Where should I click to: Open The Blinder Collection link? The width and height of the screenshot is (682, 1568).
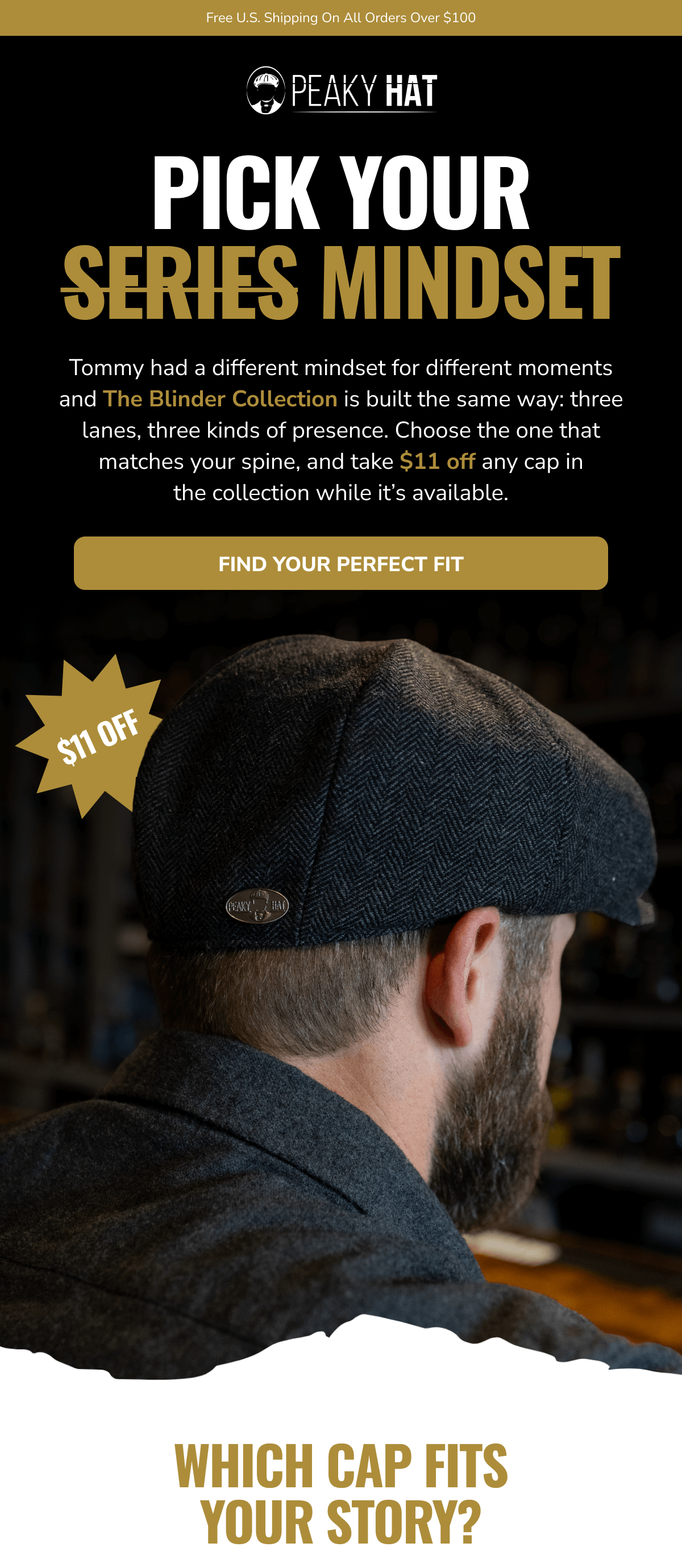click(x=220, y=399)
